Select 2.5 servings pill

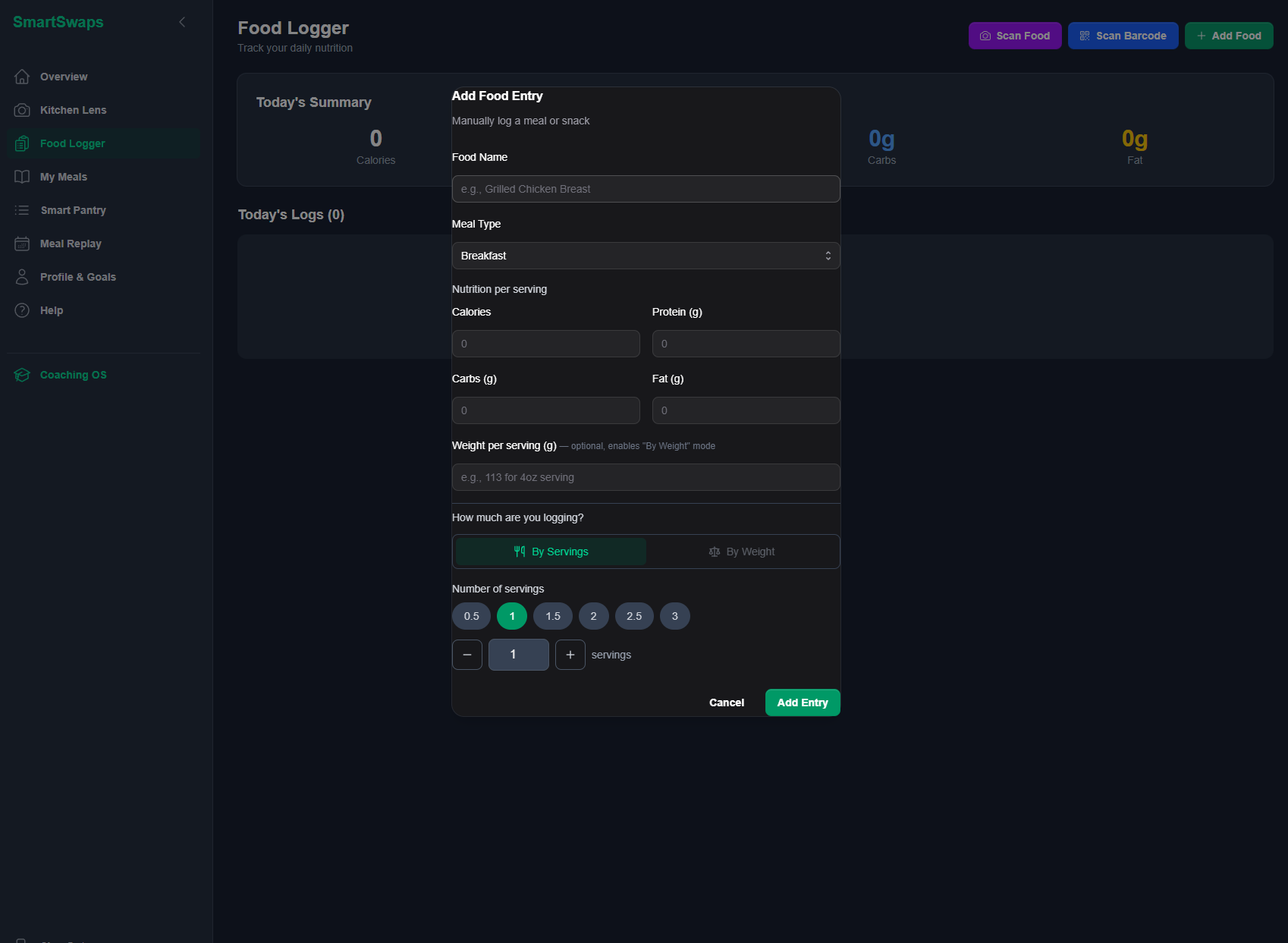[x=634, y=615]
